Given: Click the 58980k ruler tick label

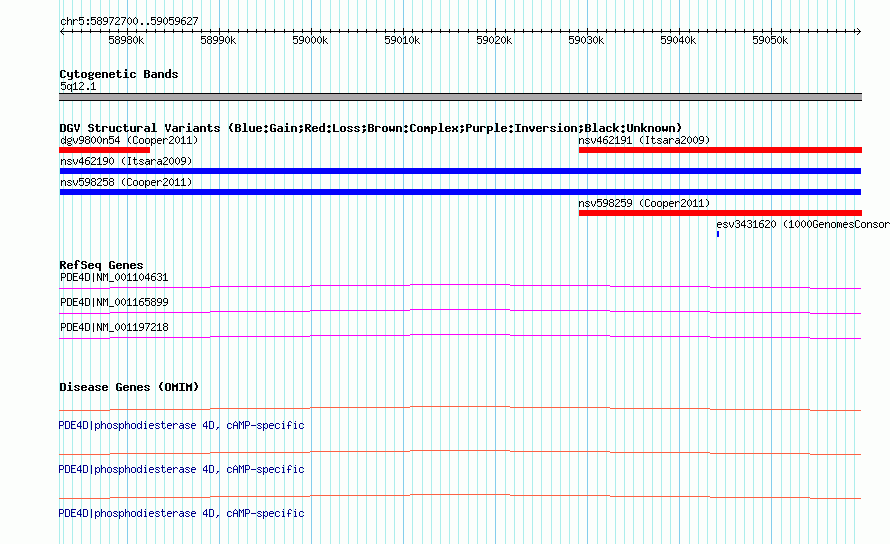Looking at the screenshot, I should pyautogui.click(x=126, y=40).
